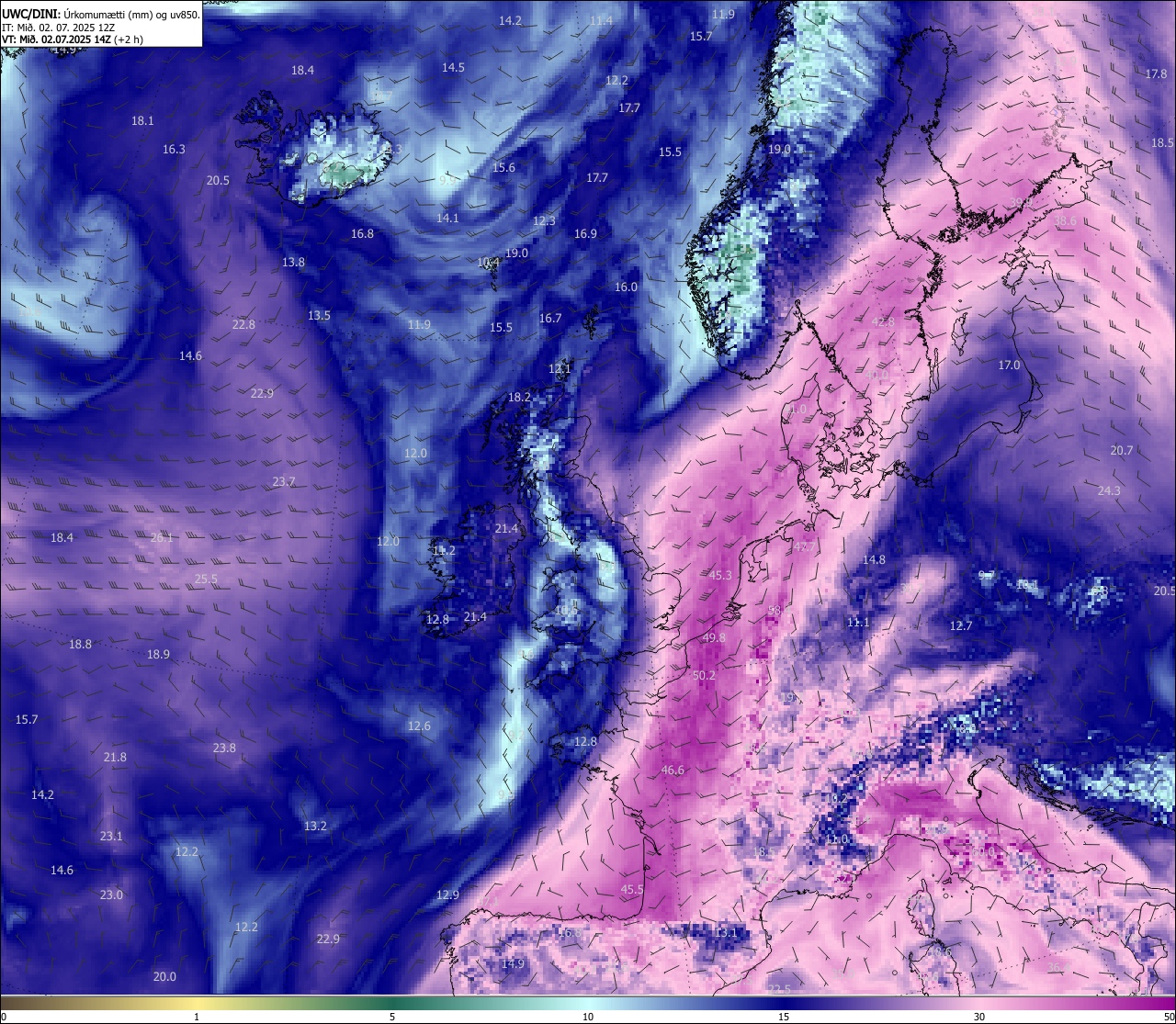Screen dimensions: 1176x1024
Task: Click the 49.8 map value
Action: tap(714, 637)
